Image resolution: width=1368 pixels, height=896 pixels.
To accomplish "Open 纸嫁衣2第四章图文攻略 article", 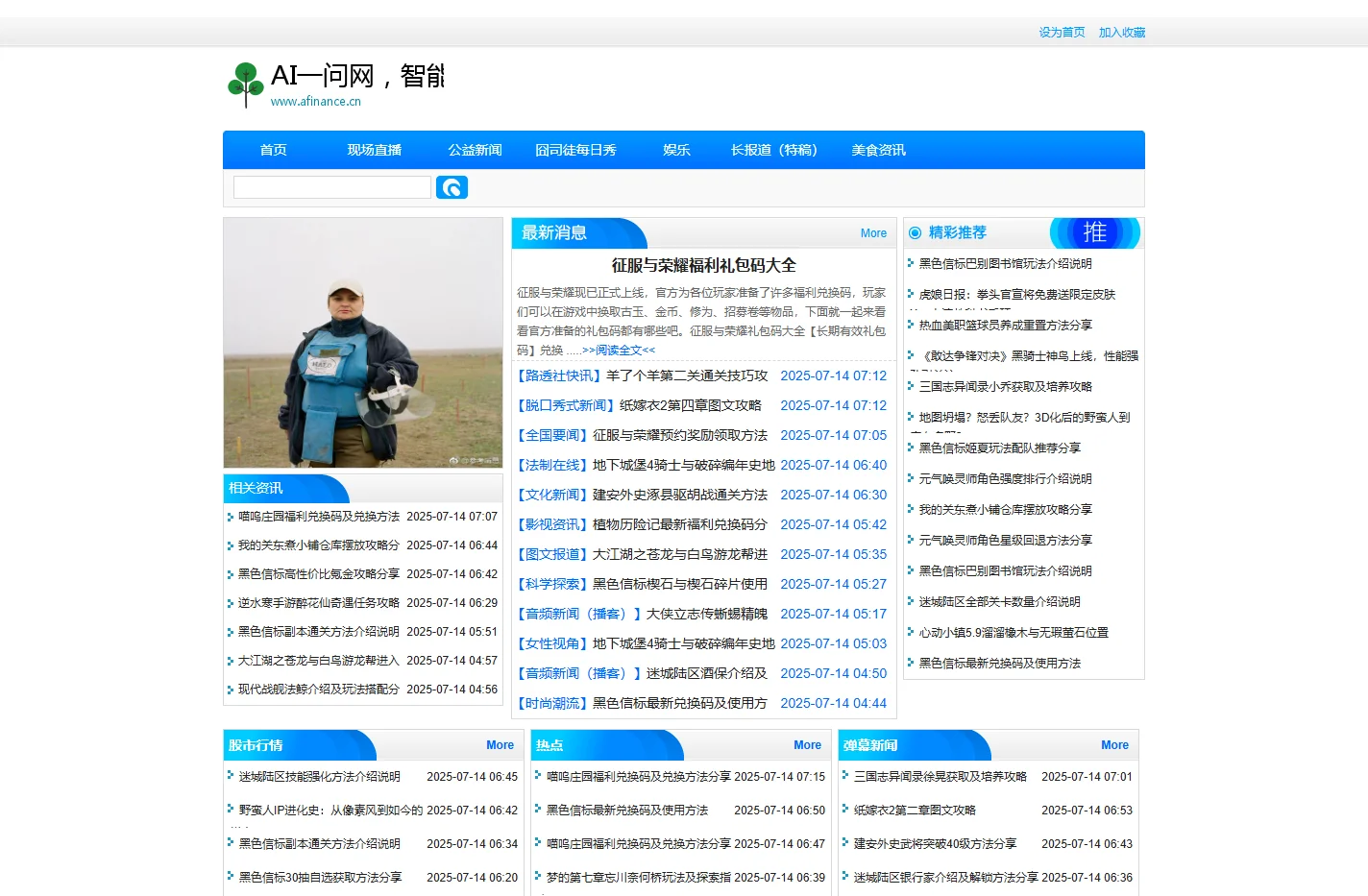I will pyautogui.click(x=691, y=405).
